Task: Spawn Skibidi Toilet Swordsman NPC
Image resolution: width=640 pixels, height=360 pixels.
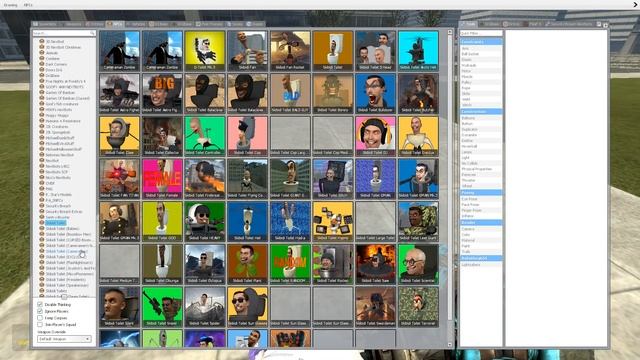Action: pos(376,307)
